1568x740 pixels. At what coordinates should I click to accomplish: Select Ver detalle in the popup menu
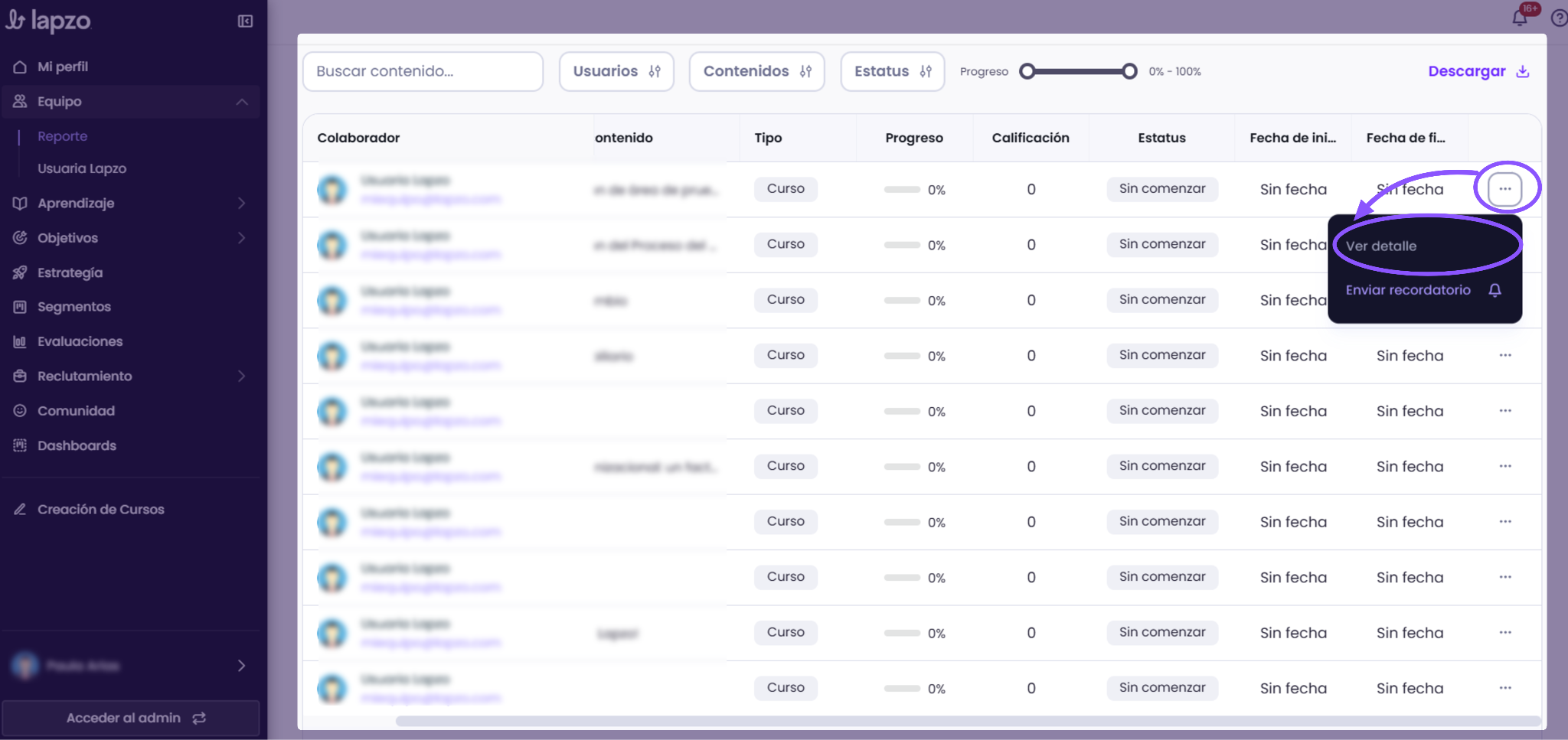coord(1381,246)
